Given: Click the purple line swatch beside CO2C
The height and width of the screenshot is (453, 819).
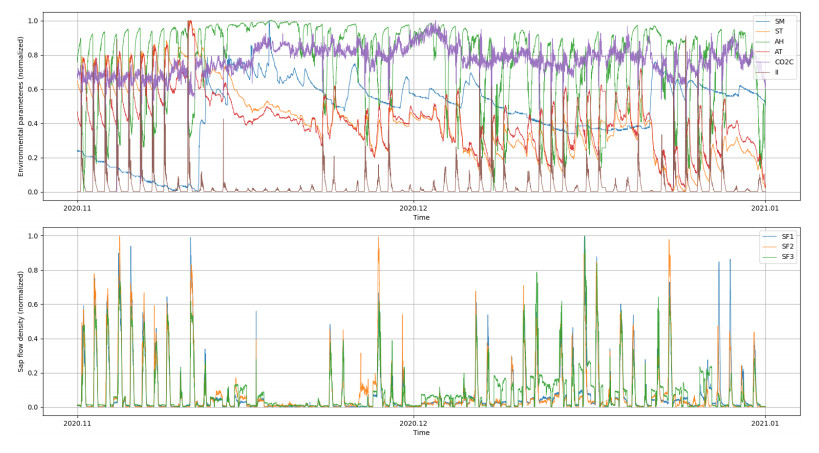Looking at the screenshot, I should pos(763,61).
